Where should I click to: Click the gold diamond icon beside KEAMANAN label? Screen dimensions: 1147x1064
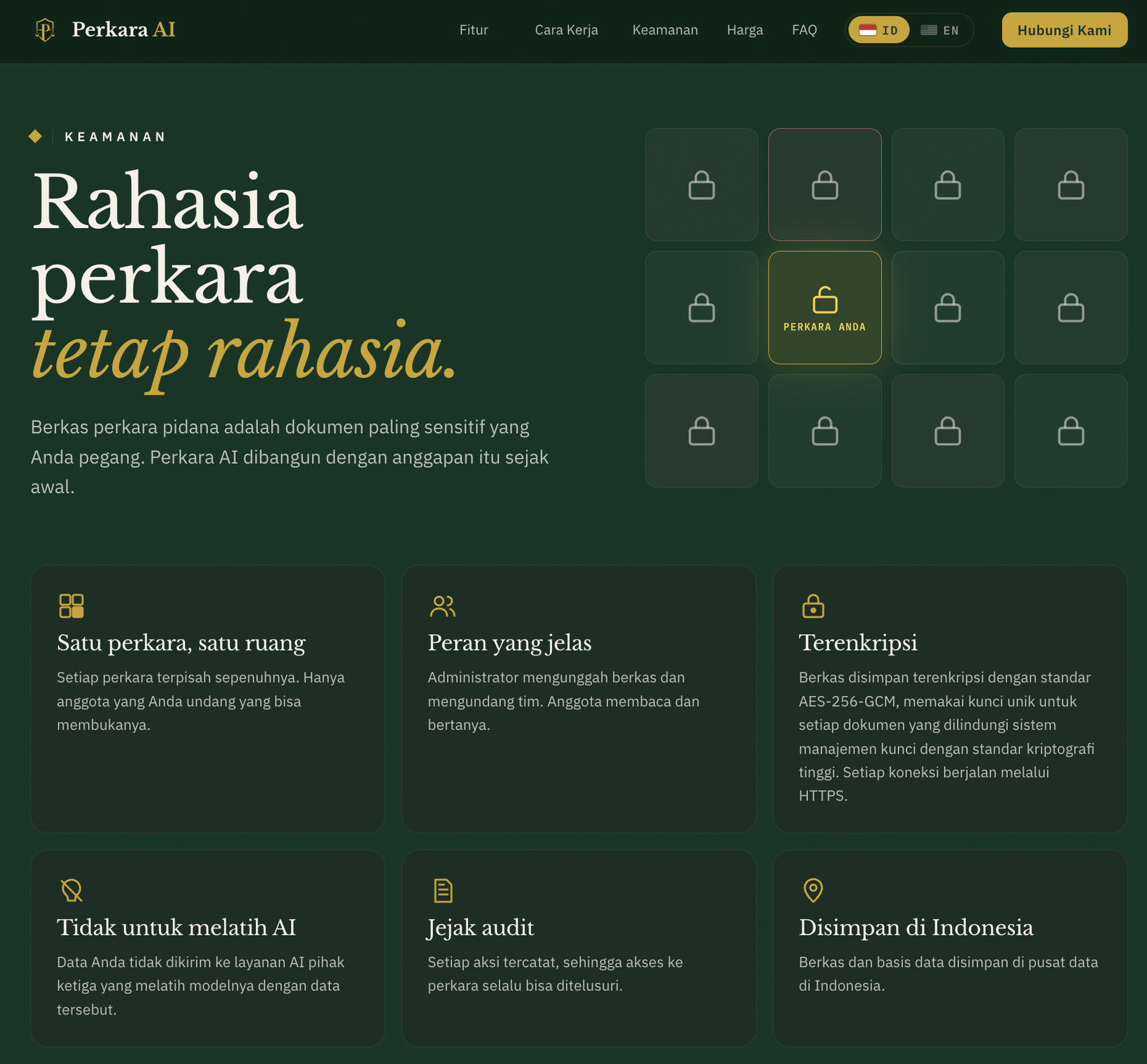point(35,136)
